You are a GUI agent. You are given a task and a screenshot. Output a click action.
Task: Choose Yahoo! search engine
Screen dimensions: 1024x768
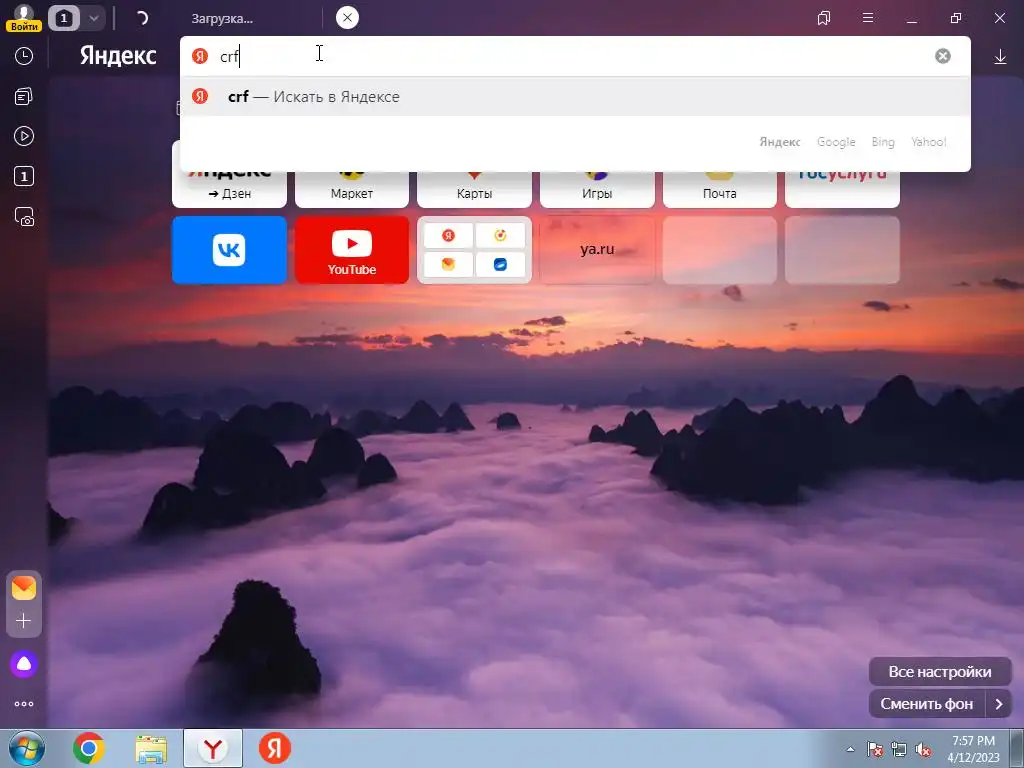coord(929,142)
